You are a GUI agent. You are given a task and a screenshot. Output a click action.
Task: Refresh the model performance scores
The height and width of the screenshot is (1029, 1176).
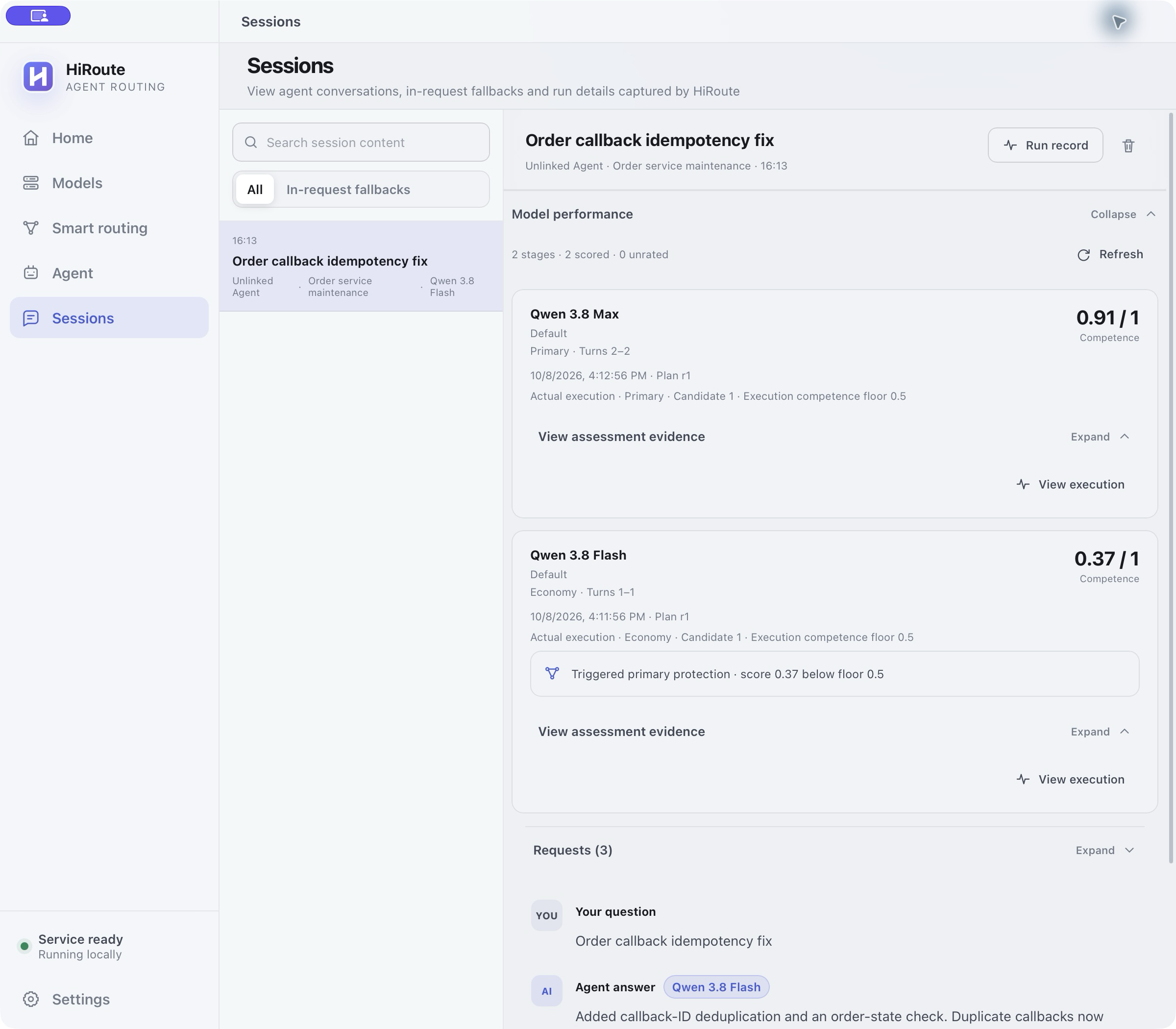[x=1110, y=254]
